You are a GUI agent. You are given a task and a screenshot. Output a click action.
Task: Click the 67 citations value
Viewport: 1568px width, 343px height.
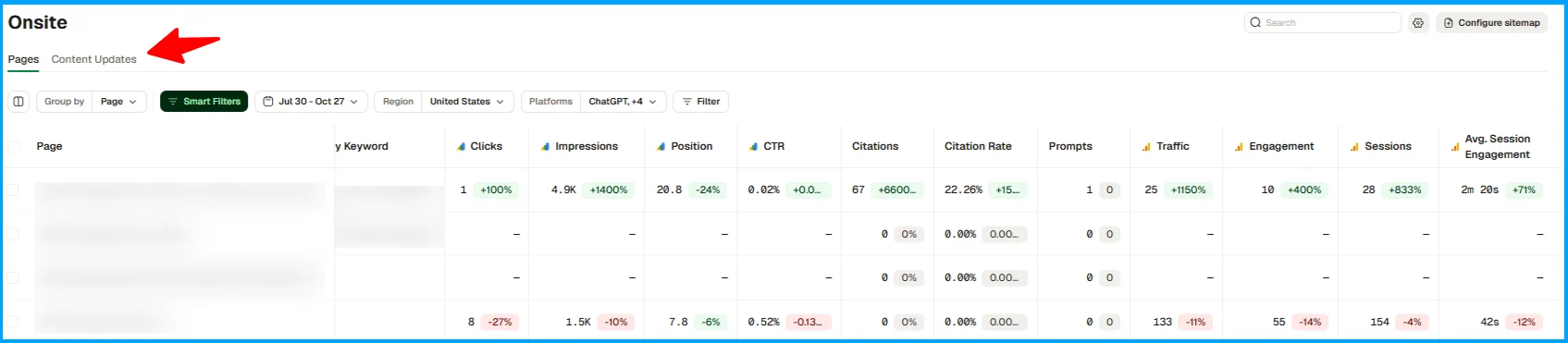[858, 190]
